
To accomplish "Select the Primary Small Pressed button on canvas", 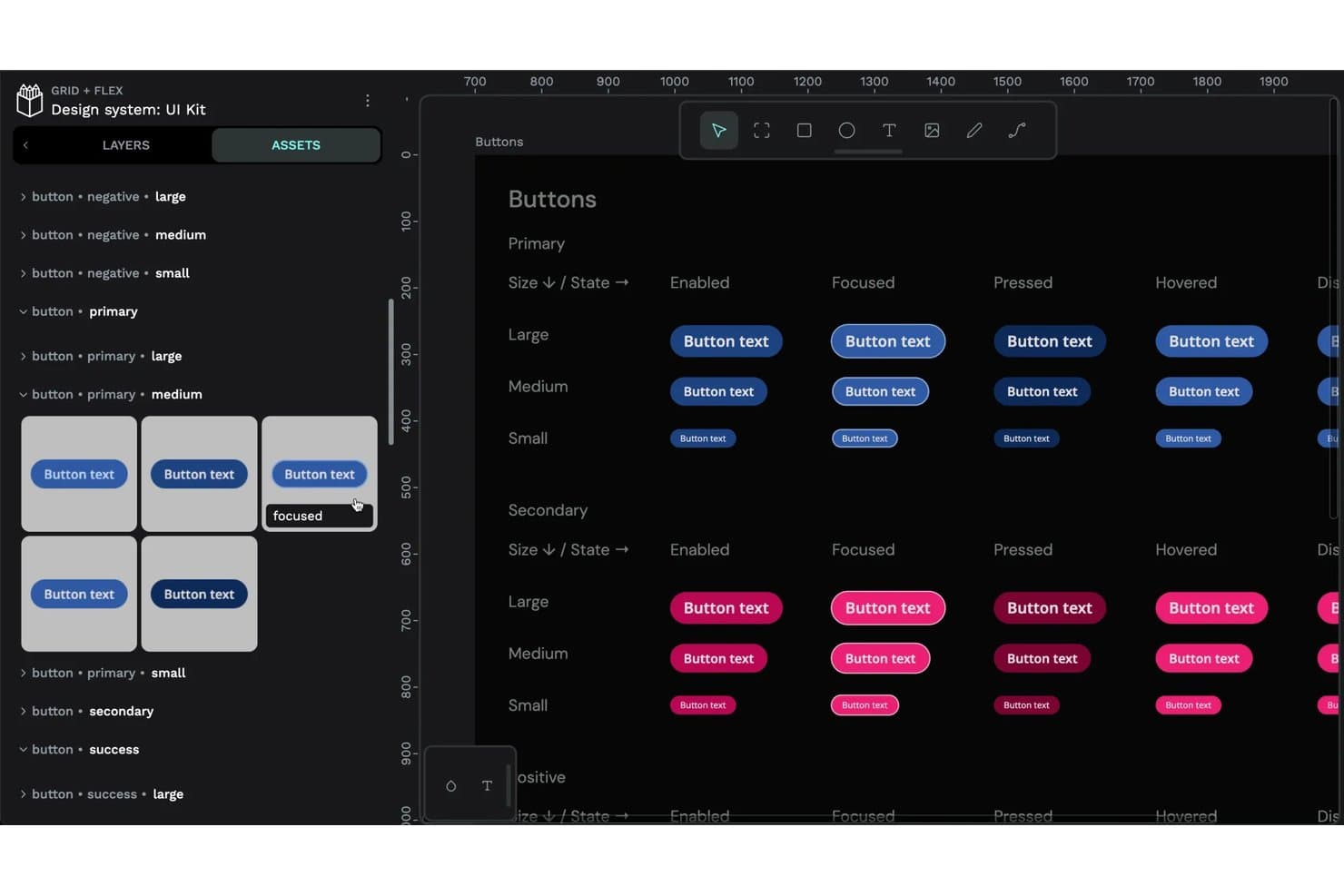I will [x=1026, y=438].
